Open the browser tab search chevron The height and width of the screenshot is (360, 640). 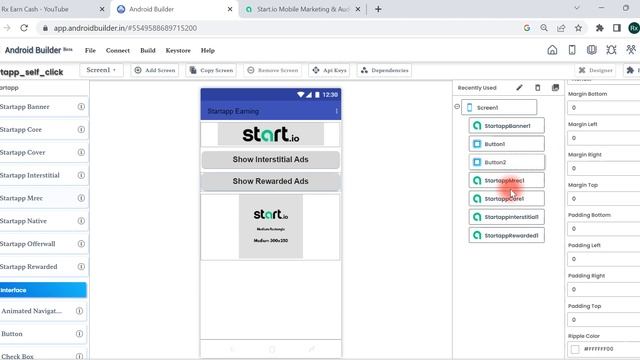pyautogui.click(x=577, y=8)
